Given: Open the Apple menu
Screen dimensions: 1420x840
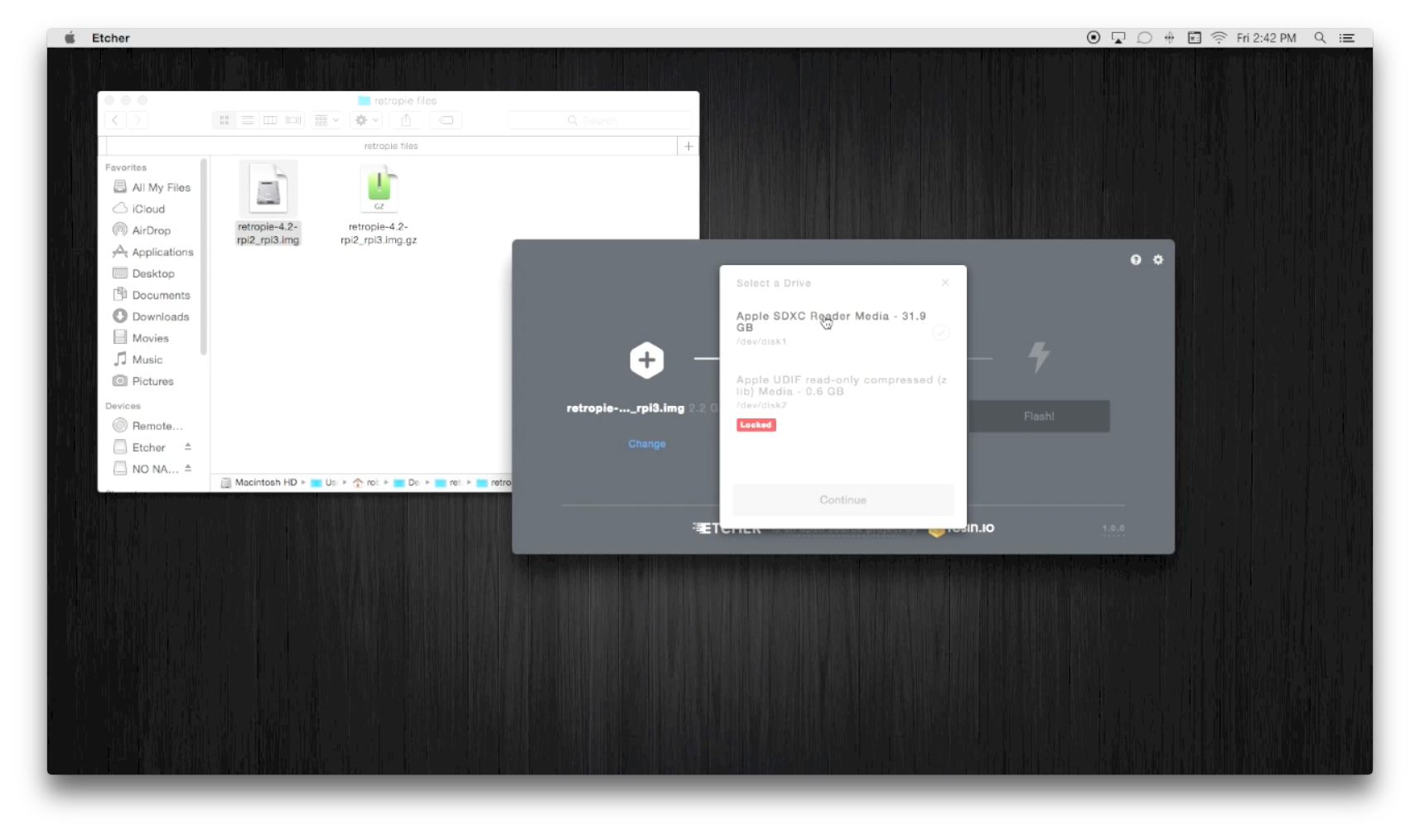Looking at the screenshot, I should [x=70, y=37].
